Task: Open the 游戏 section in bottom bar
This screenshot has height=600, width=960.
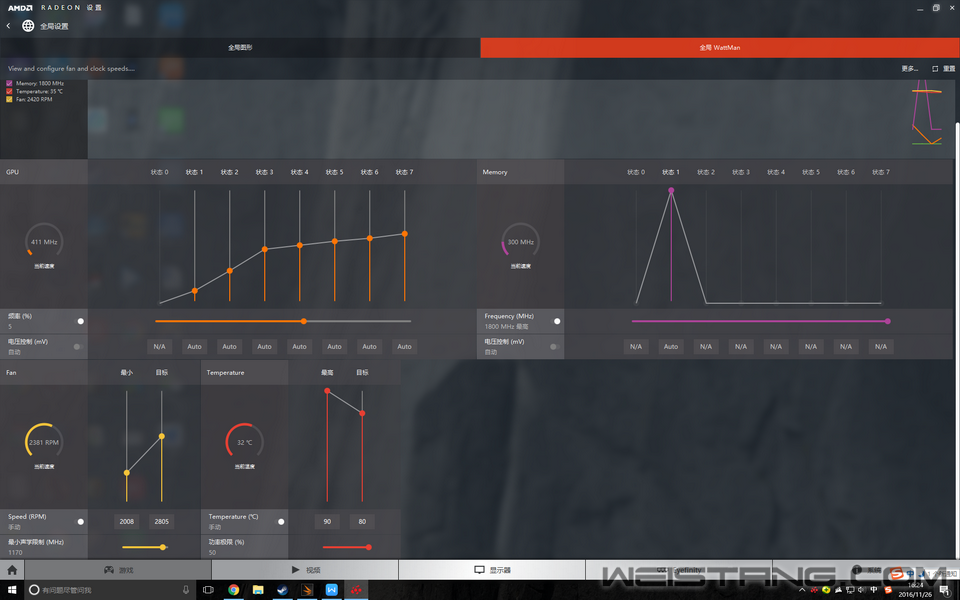Action: [x=118, y=570]
